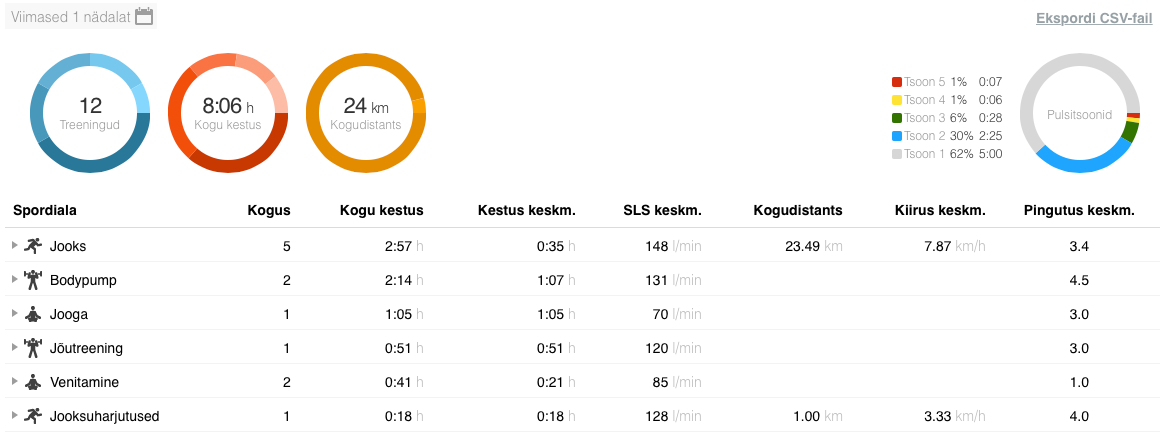Click the red Tsoon 5 color swatch

(897, 82)
